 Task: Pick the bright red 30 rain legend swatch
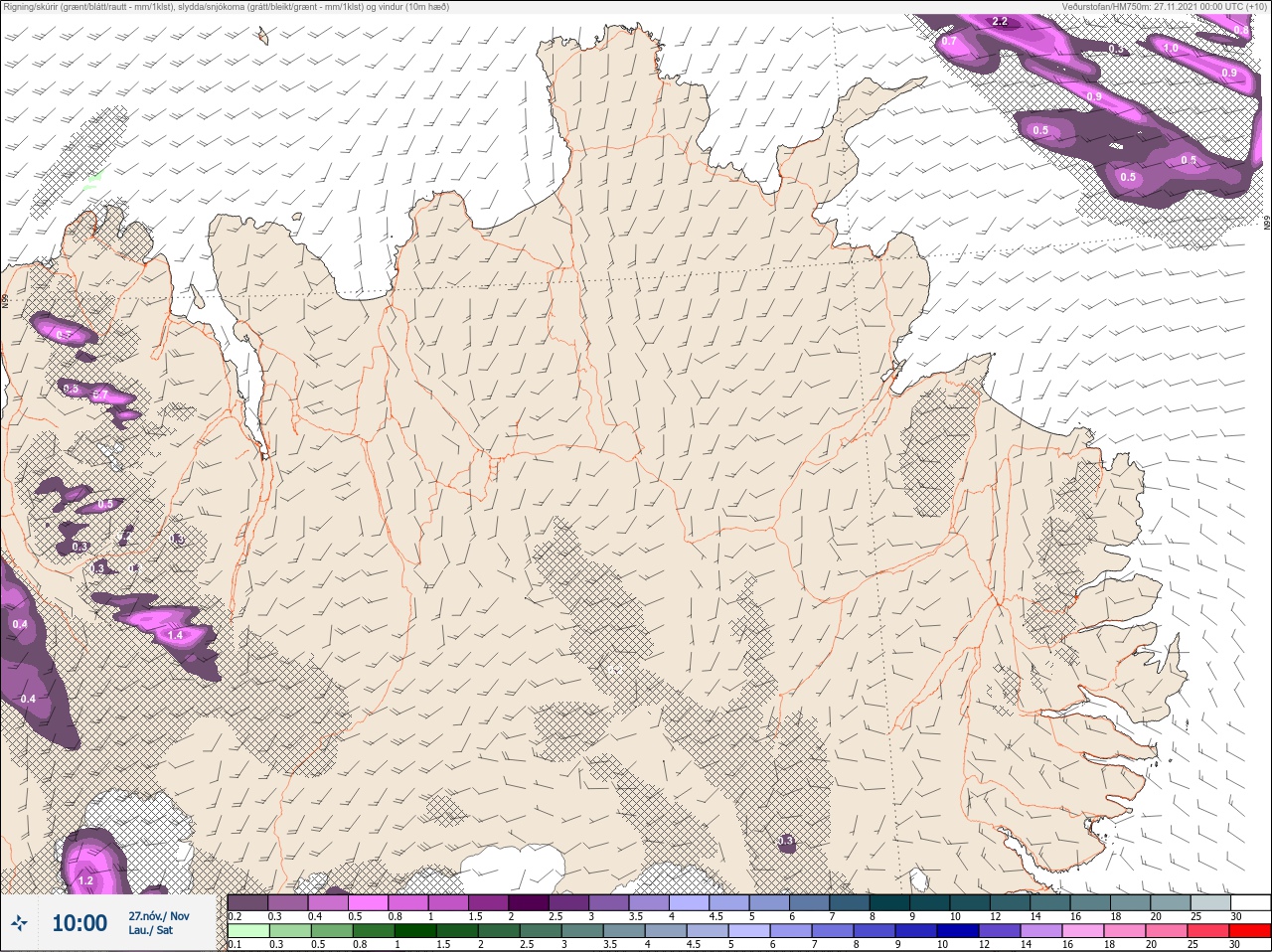(x=1250, y=931)
